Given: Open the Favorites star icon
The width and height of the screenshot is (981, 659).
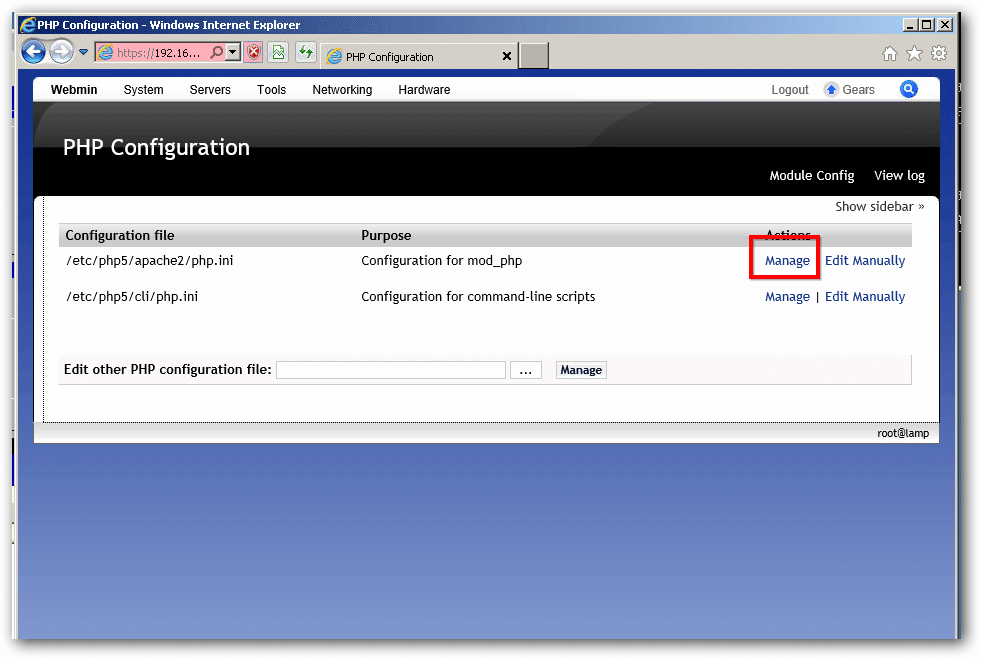Looking at the screenshot, I should (914, 54).
